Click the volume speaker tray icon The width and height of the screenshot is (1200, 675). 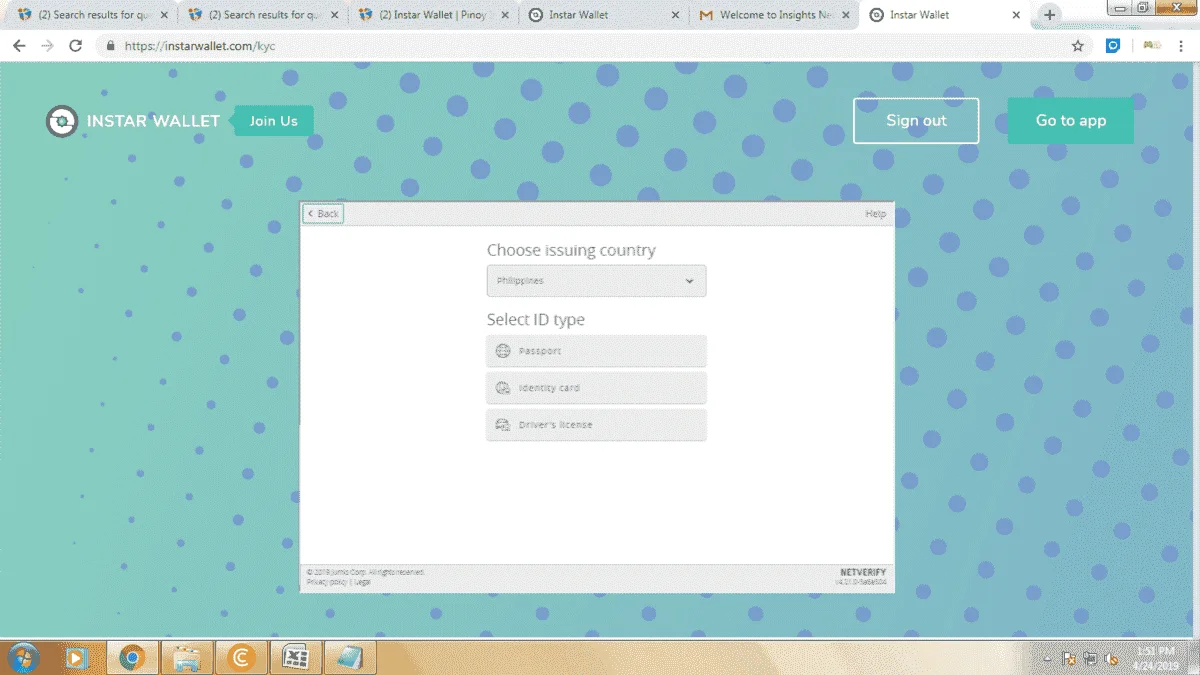tap(1112, 658)
